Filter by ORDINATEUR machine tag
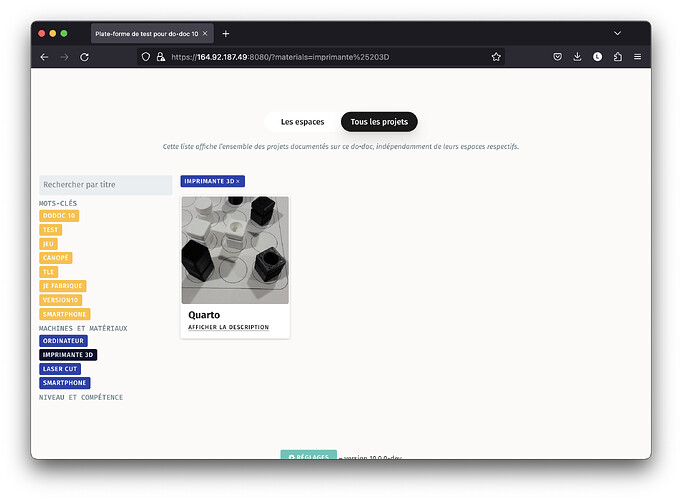 pos(64,341)
